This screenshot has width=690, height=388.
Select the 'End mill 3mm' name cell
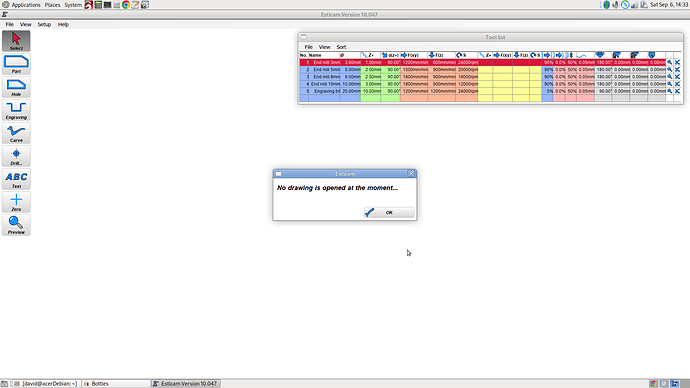(324, 62)
